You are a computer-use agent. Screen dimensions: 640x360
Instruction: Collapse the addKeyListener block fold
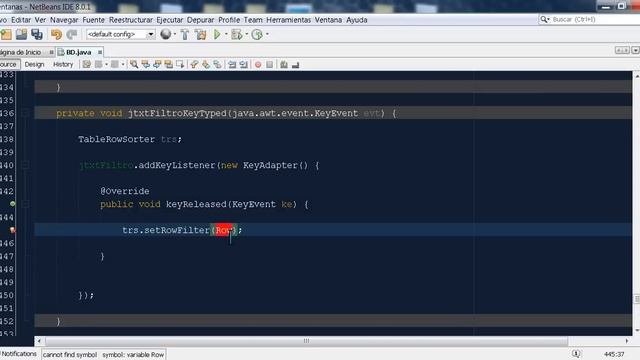(x=25, y=165)
